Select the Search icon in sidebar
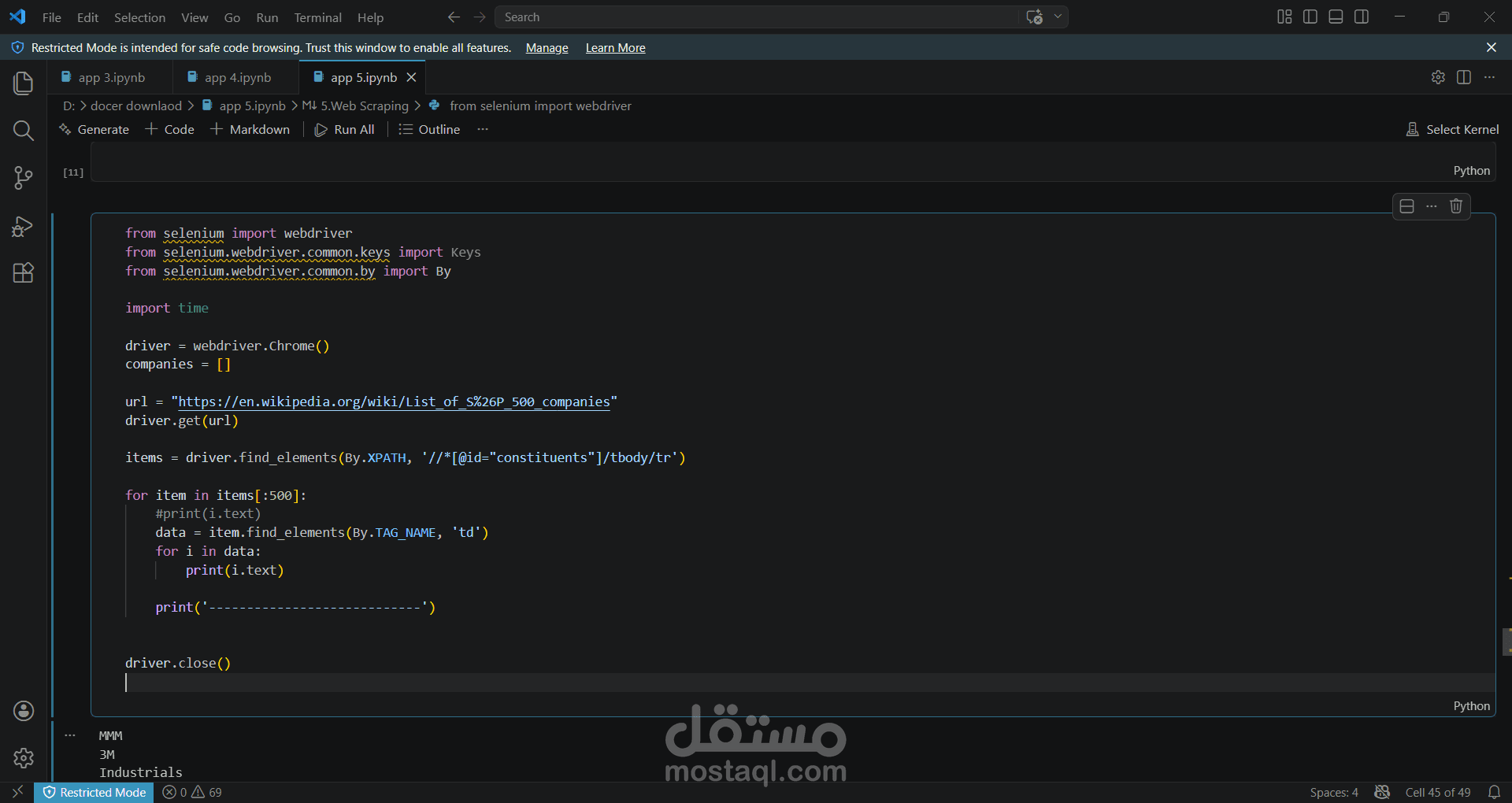 click(x=23, y=131)
